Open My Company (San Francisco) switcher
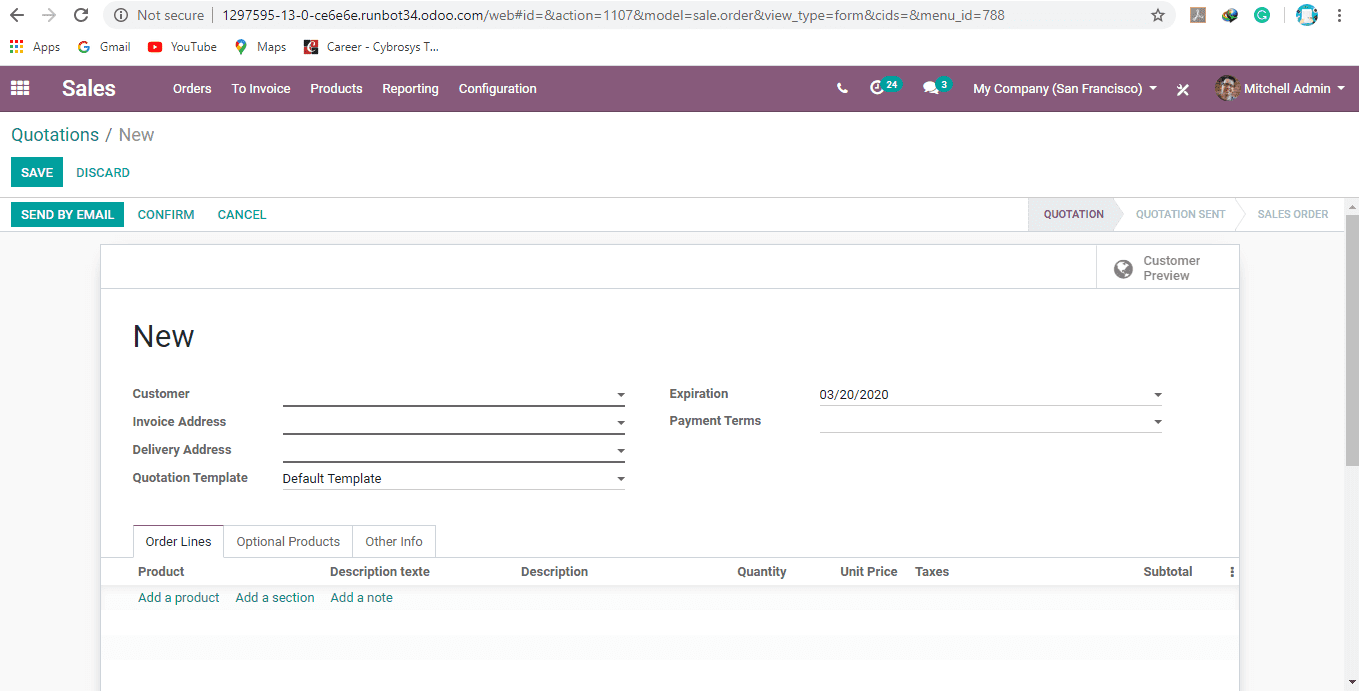Image resolution: width=1359 pixels, height=691 pixels. point(1065,89)
